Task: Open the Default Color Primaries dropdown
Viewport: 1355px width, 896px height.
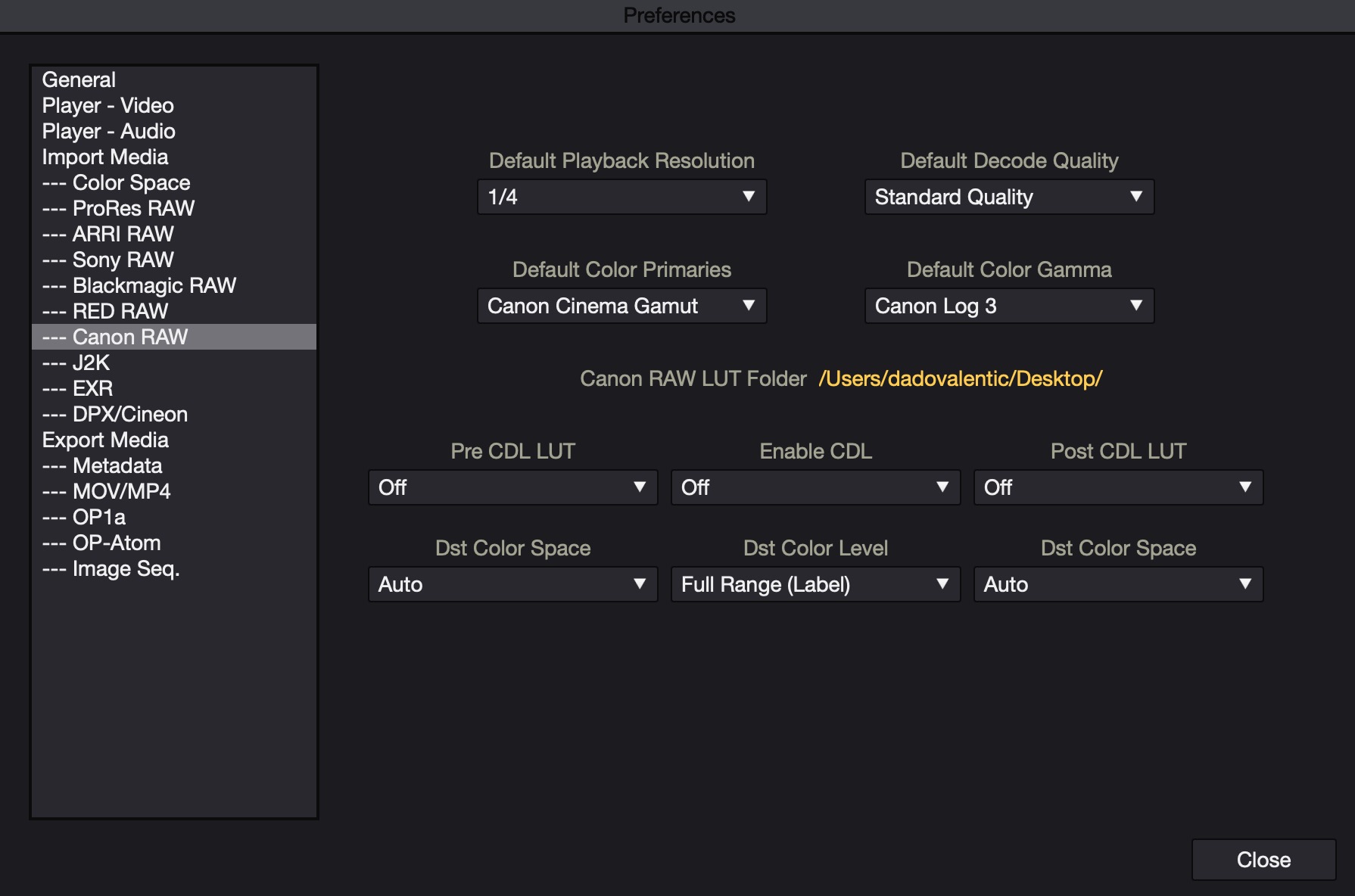Action: (x=621, y=306)
